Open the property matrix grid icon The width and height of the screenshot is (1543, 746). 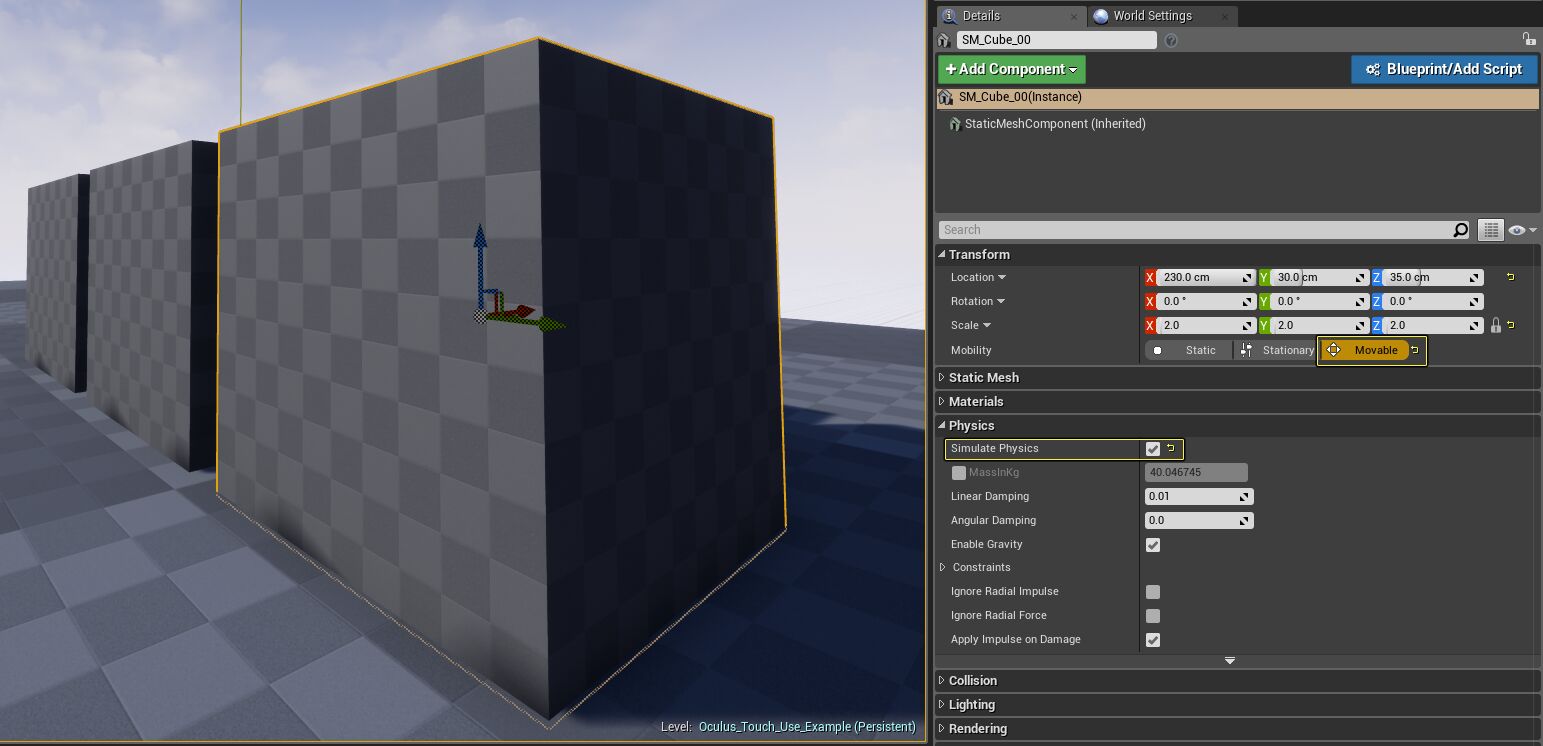(1490, 230)
